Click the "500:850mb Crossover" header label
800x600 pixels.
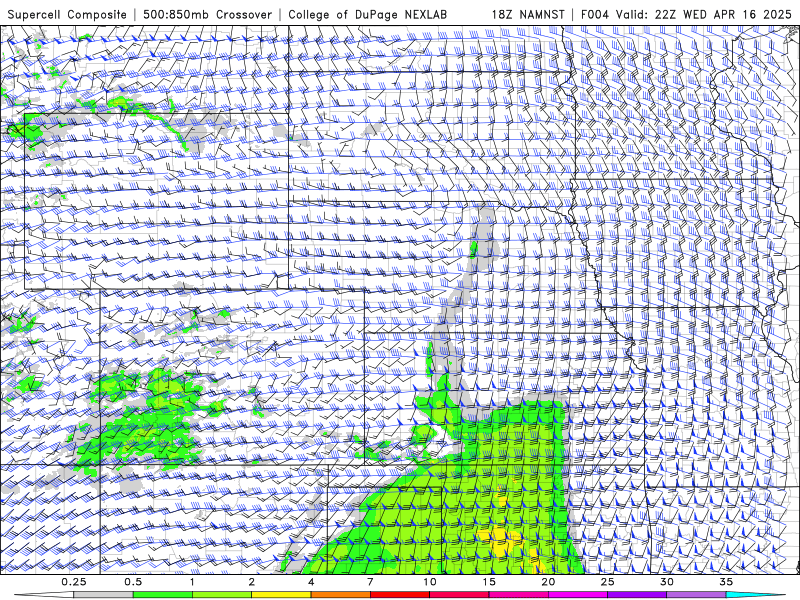(x=208, y=15)
